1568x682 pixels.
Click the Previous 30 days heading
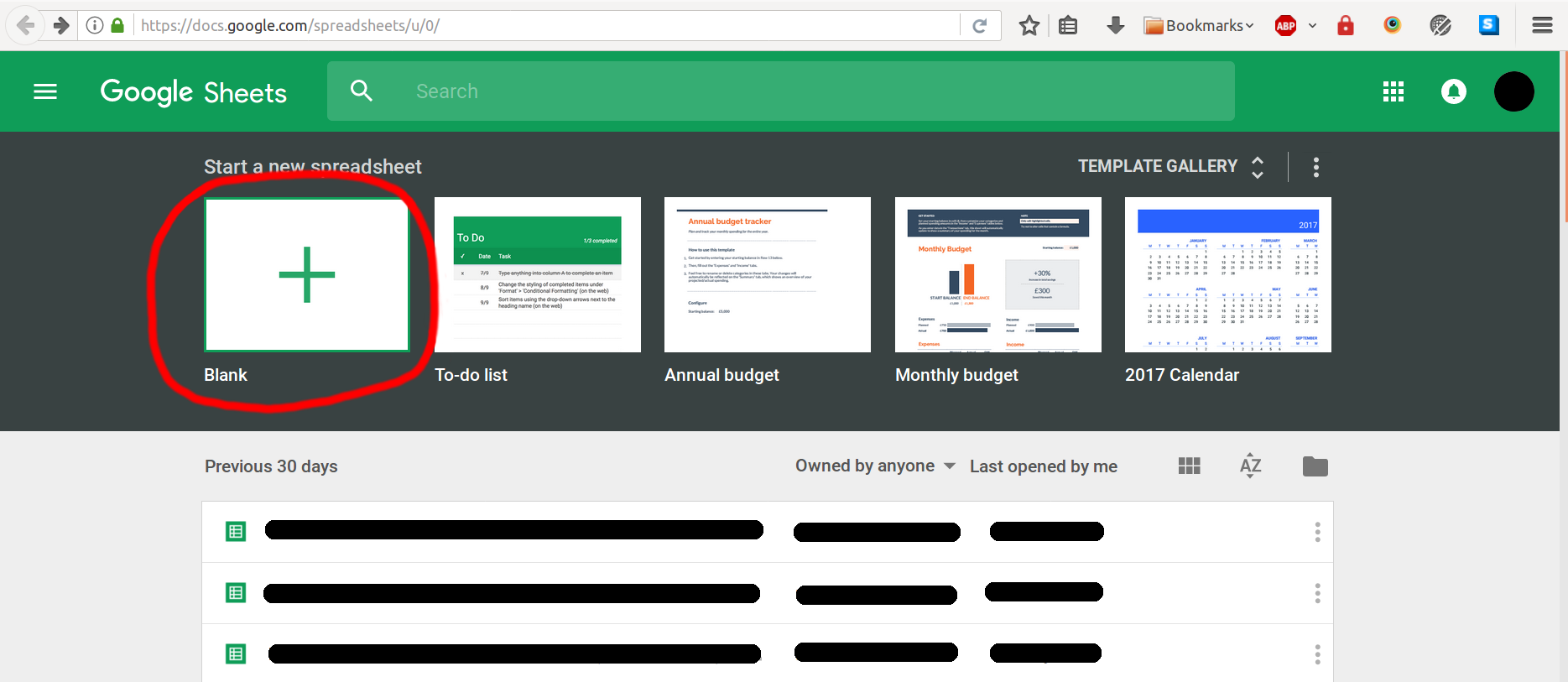(x=271, y=466)
